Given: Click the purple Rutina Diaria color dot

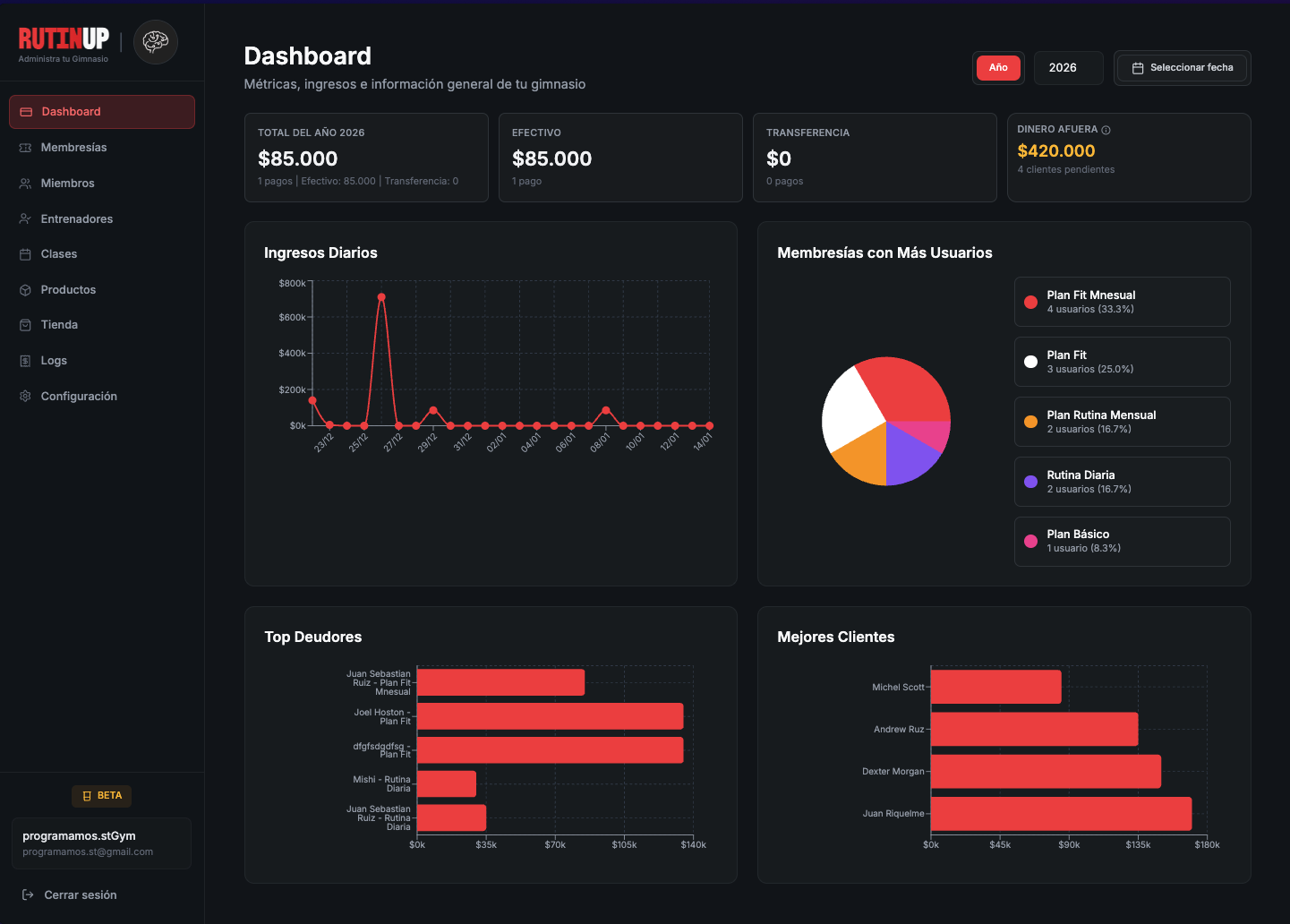Looking at the screenshot, I should click(1030, 482).
